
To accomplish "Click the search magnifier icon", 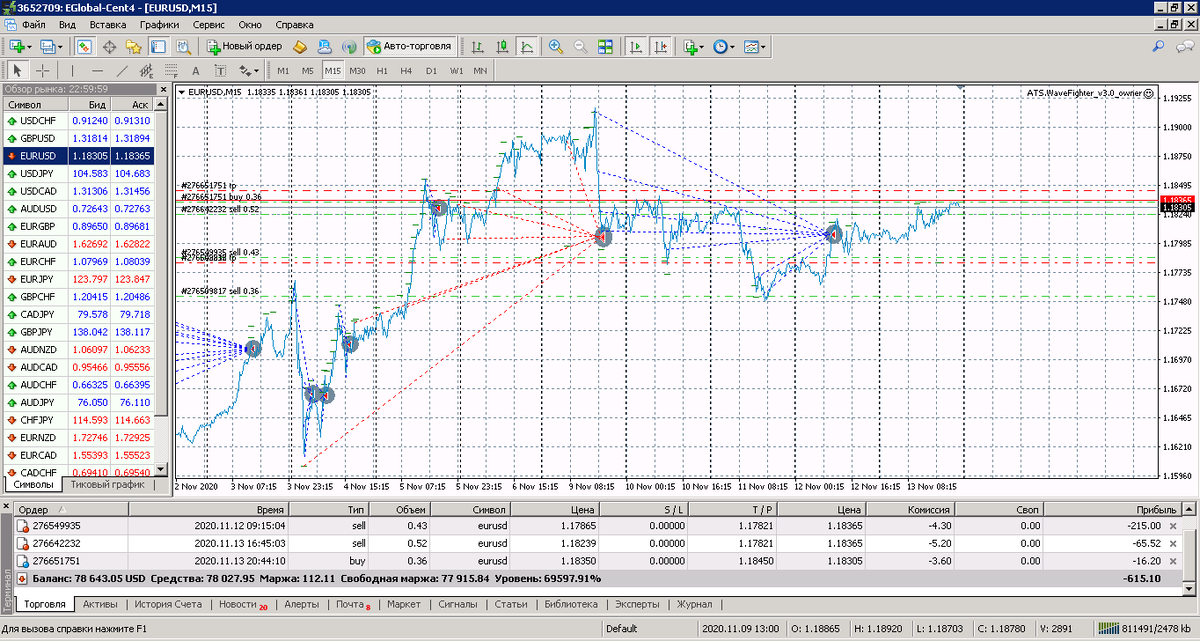I will click(1159, 46).
